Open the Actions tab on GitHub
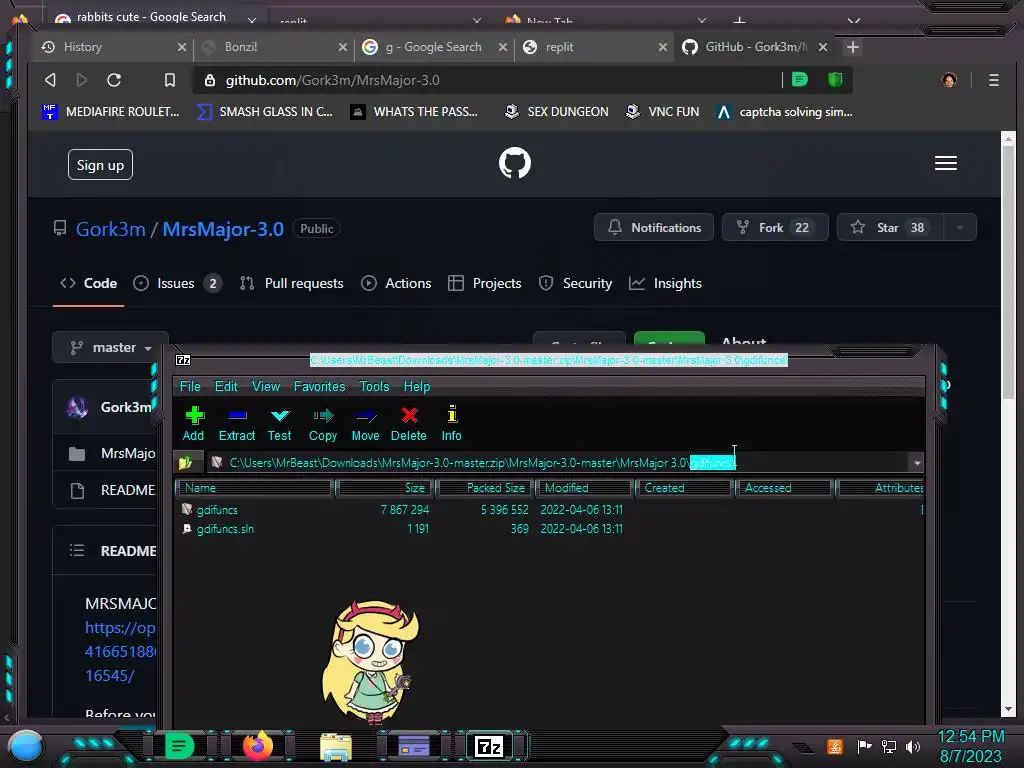Image resolution: width=1024 pixels, height=768 pixels. (x=396, y=283)
